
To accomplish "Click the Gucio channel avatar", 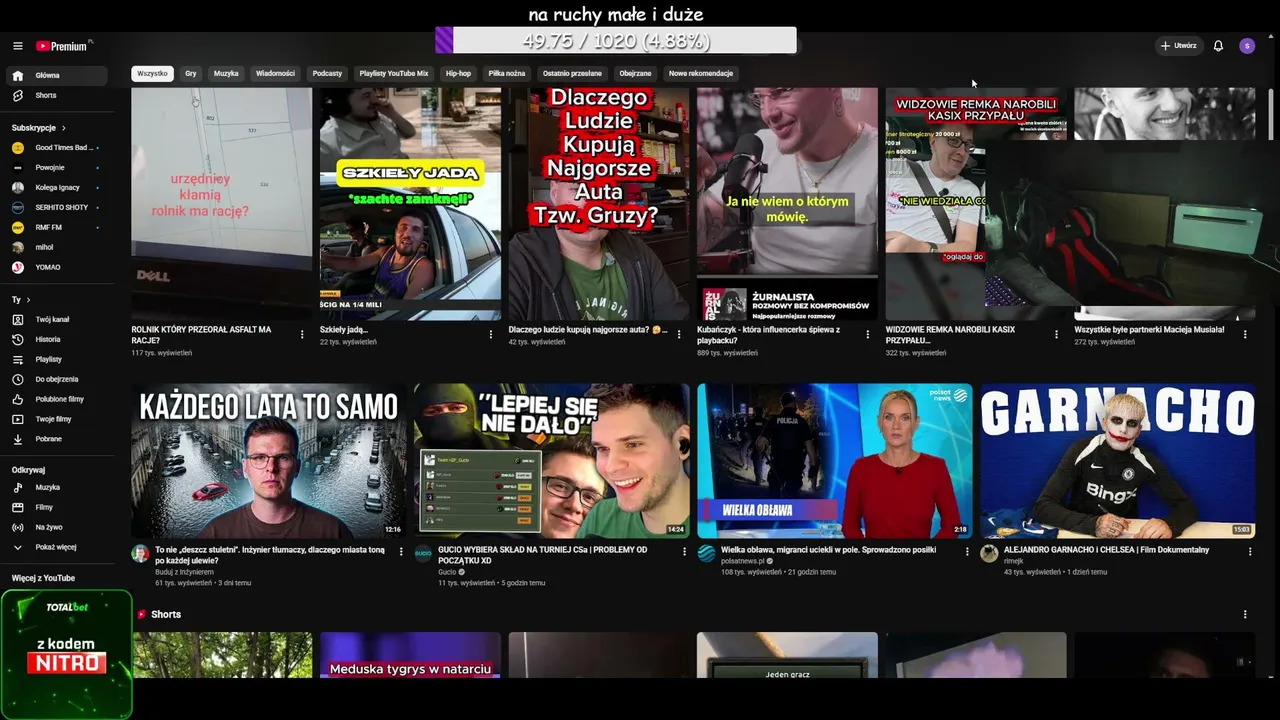I will 423,553.
